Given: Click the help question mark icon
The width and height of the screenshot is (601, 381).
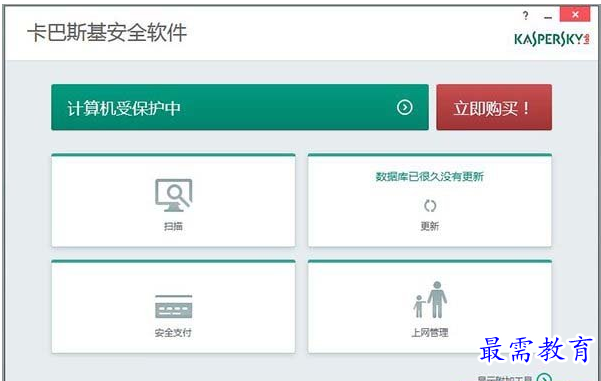Looking at the screenshot, I should pyautogui.click(x=525, y=15).
